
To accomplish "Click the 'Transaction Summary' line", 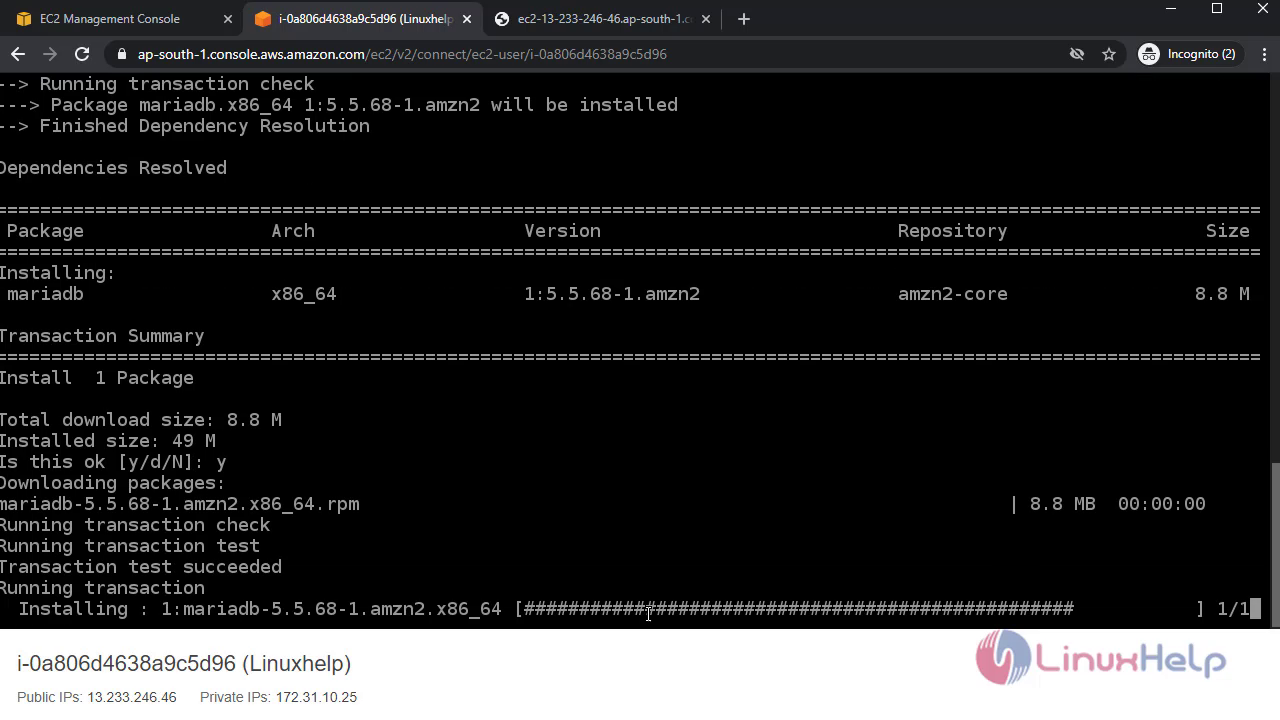I will 102,335.
